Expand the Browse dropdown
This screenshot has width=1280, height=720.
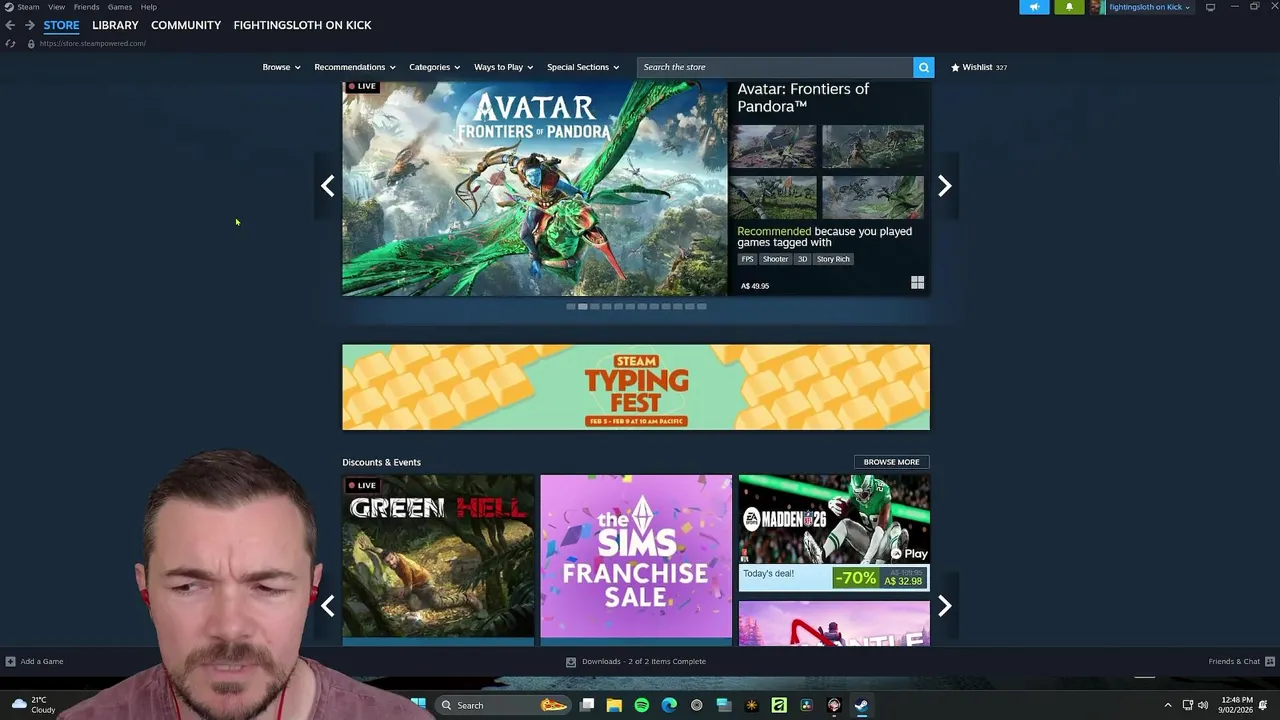(x=281, y=67)
